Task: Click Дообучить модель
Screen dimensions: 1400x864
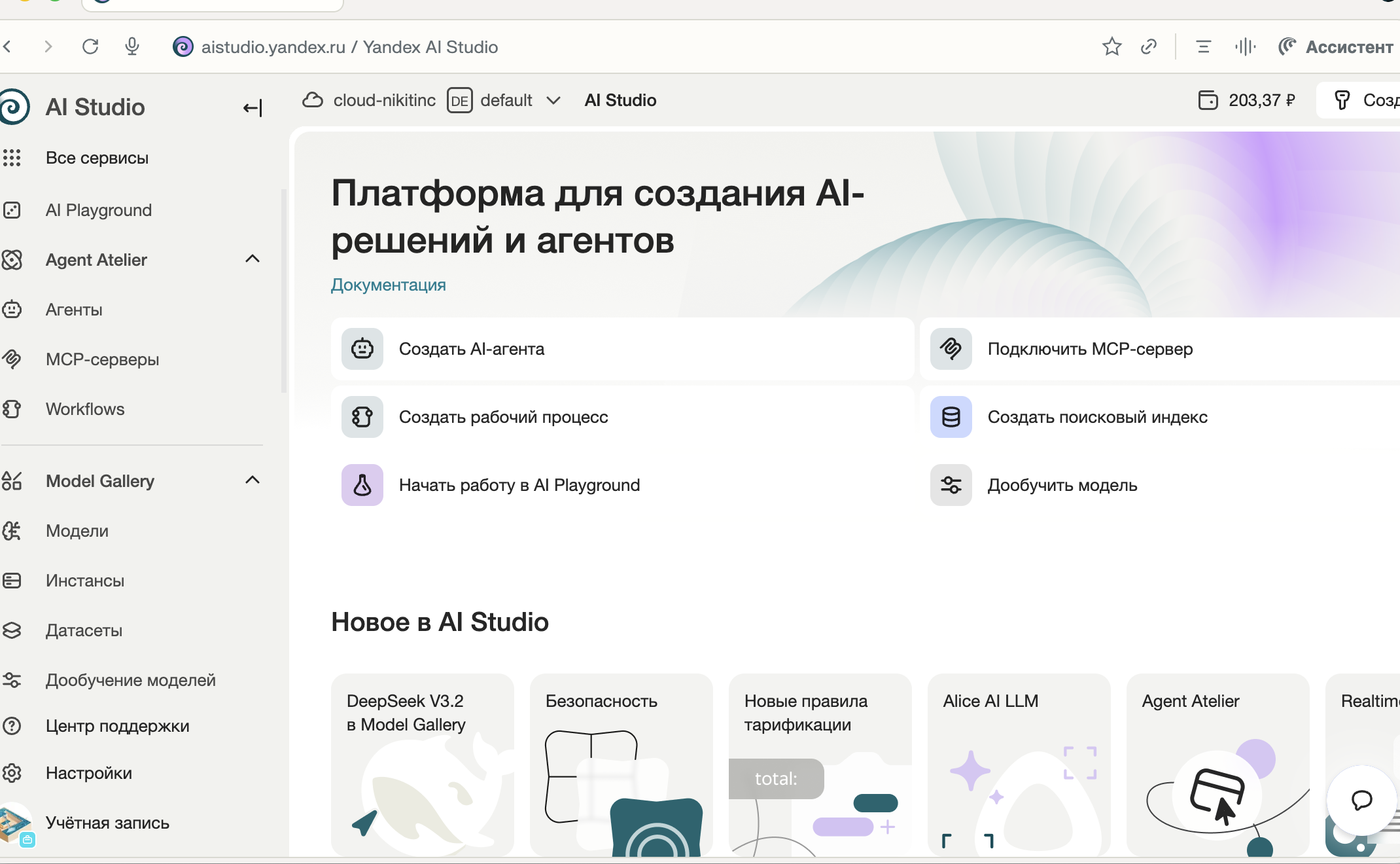Action: pos(1160,485)
